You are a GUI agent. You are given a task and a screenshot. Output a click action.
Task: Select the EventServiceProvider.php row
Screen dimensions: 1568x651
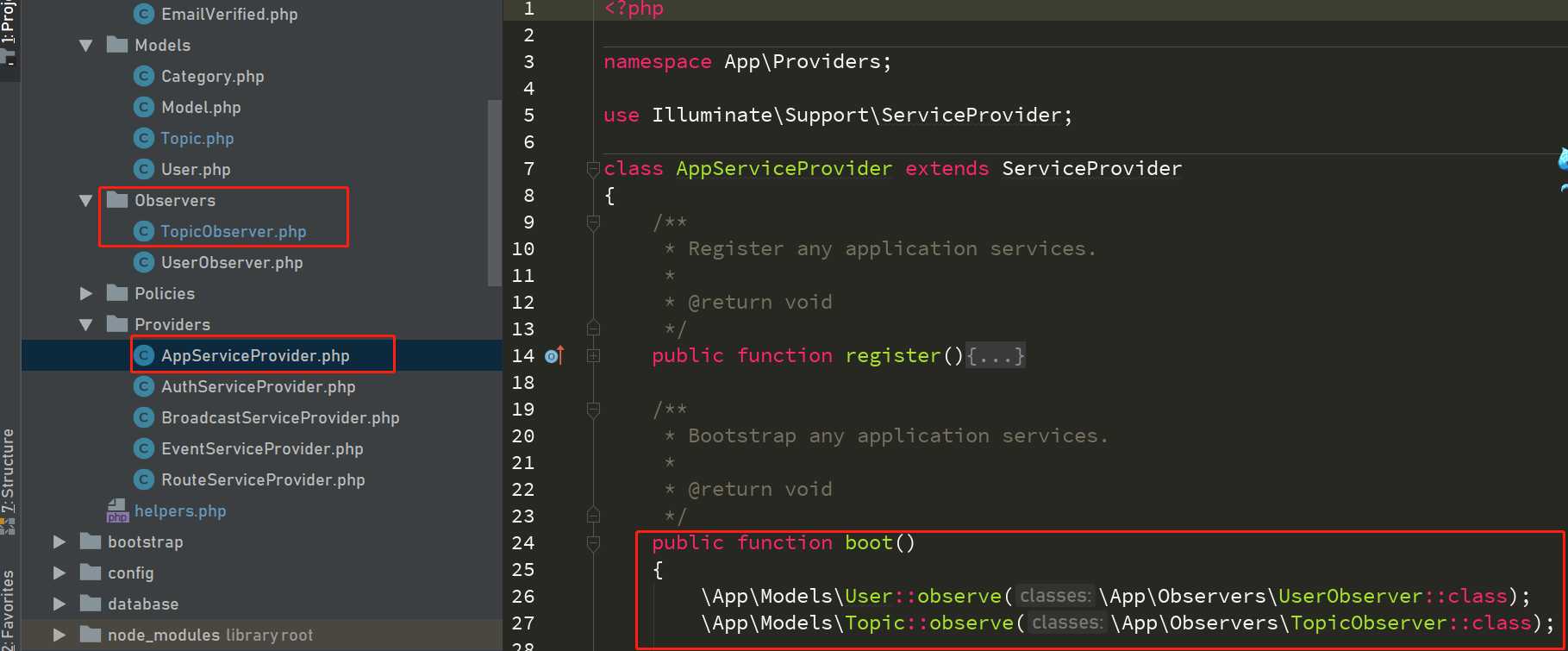262,448
